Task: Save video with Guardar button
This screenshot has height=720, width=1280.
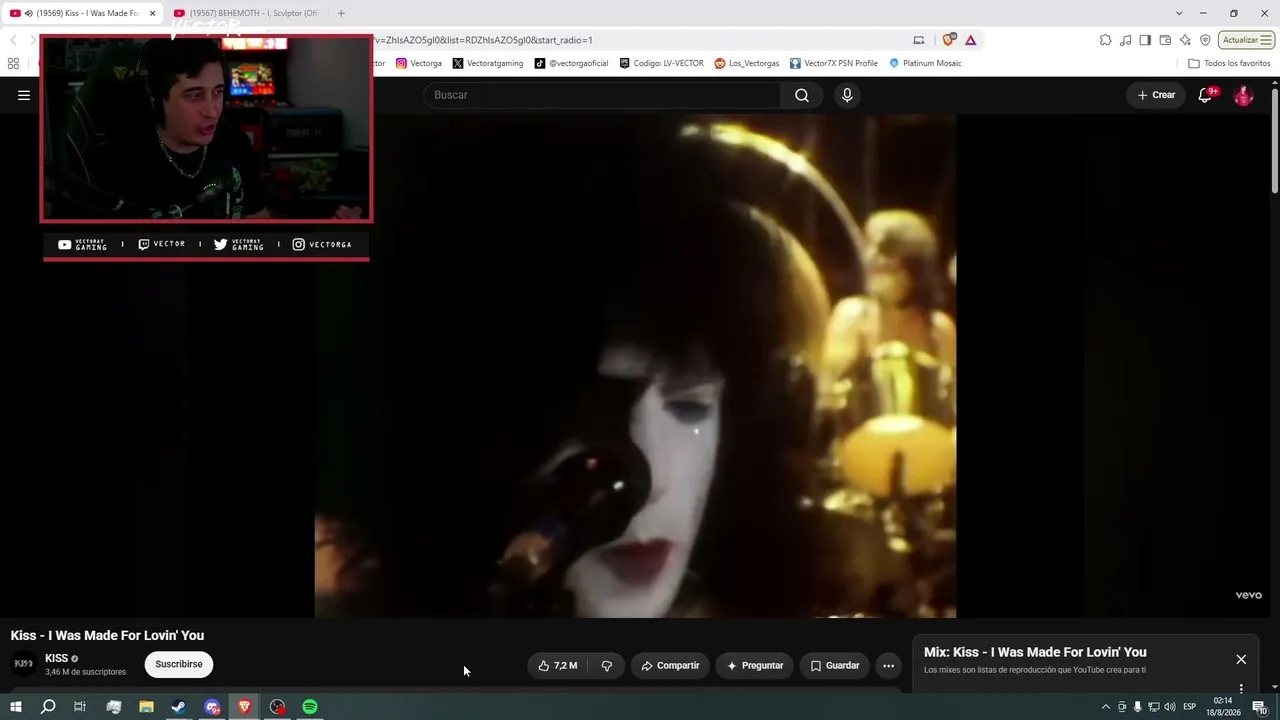Action: (834, 666)
